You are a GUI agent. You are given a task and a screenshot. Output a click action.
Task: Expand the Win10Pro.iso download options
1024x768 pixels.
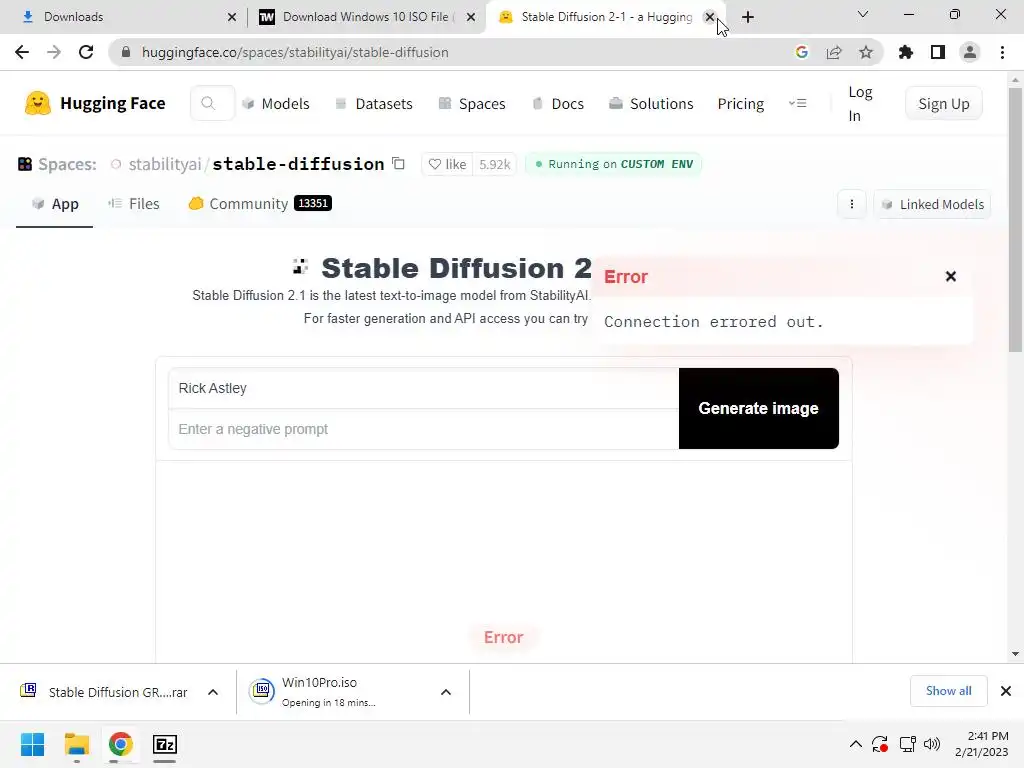point(446,692)
